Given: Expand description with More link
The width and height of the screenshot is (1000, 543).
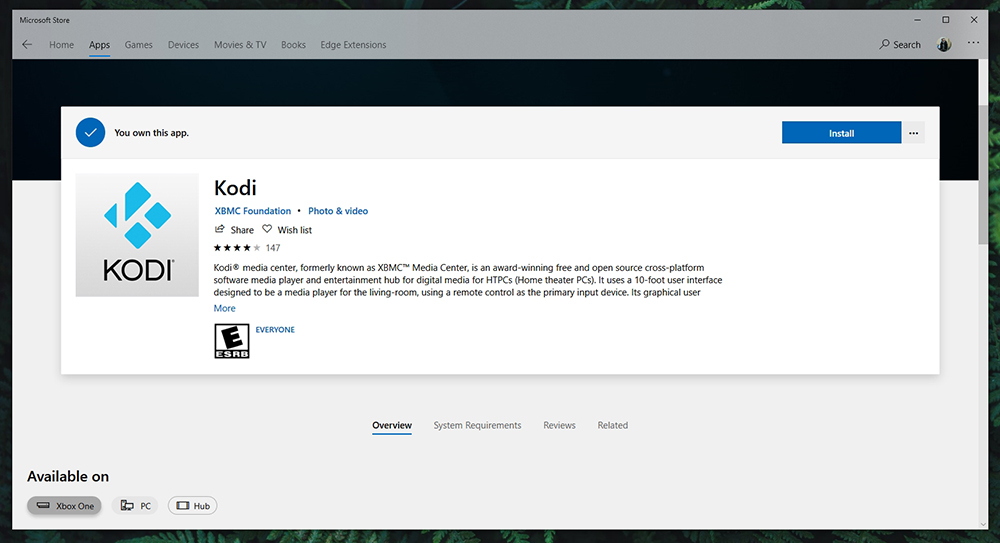Looking at the screenshot, I should click(x=224, y=308).
